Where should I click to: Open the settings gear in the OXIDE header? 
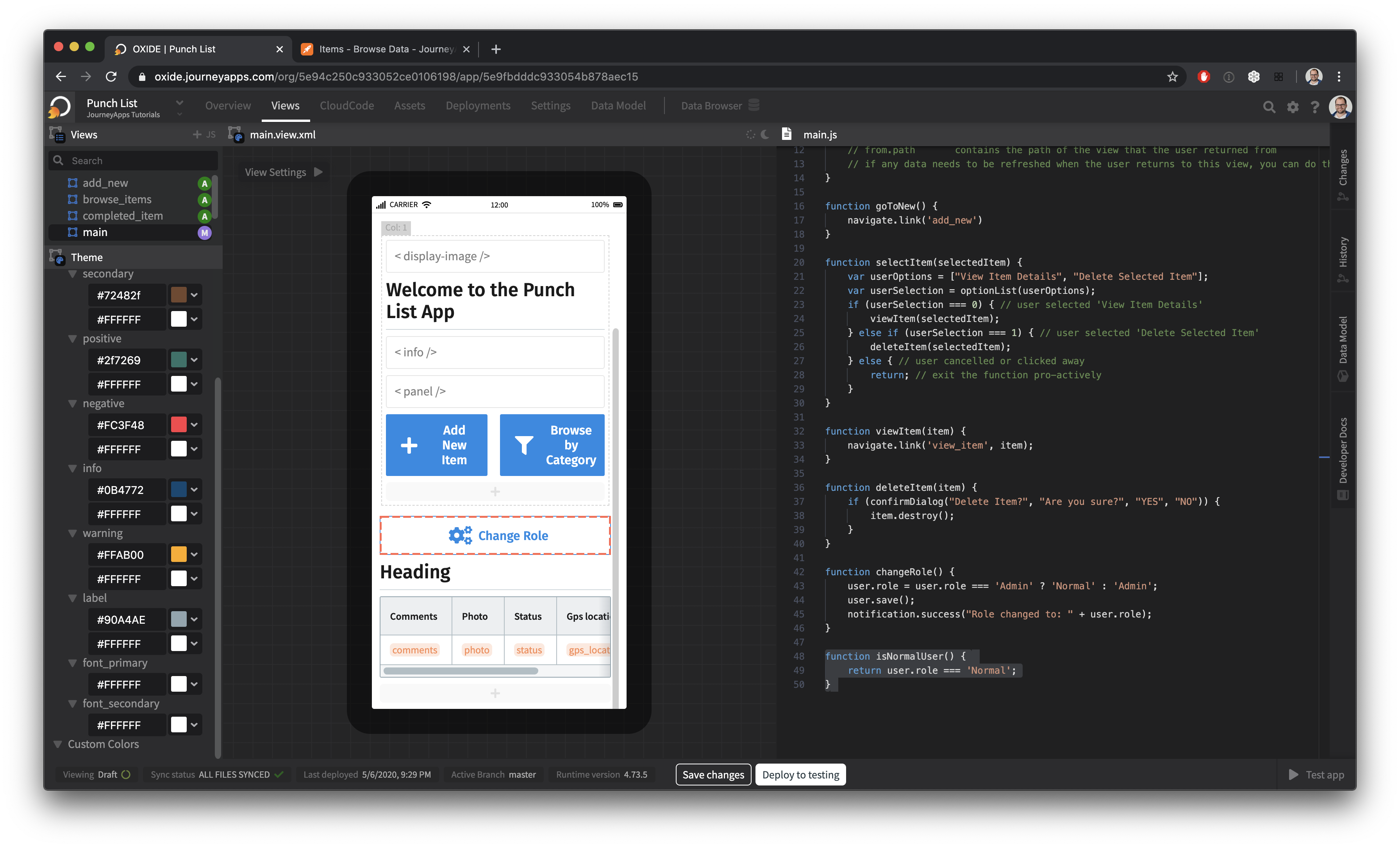[1293, 106]
